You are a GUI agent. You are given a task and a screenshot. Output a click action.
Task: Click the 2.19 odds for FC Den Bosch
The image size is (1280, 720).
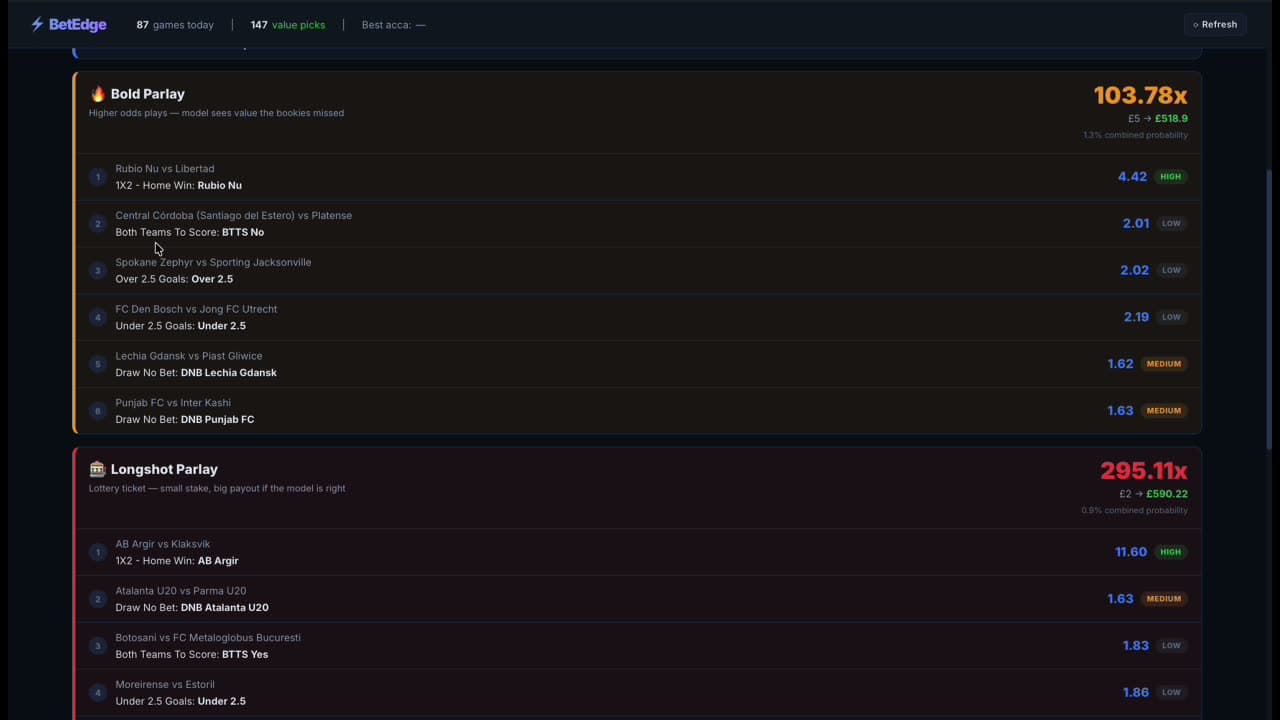(1136, 317)
